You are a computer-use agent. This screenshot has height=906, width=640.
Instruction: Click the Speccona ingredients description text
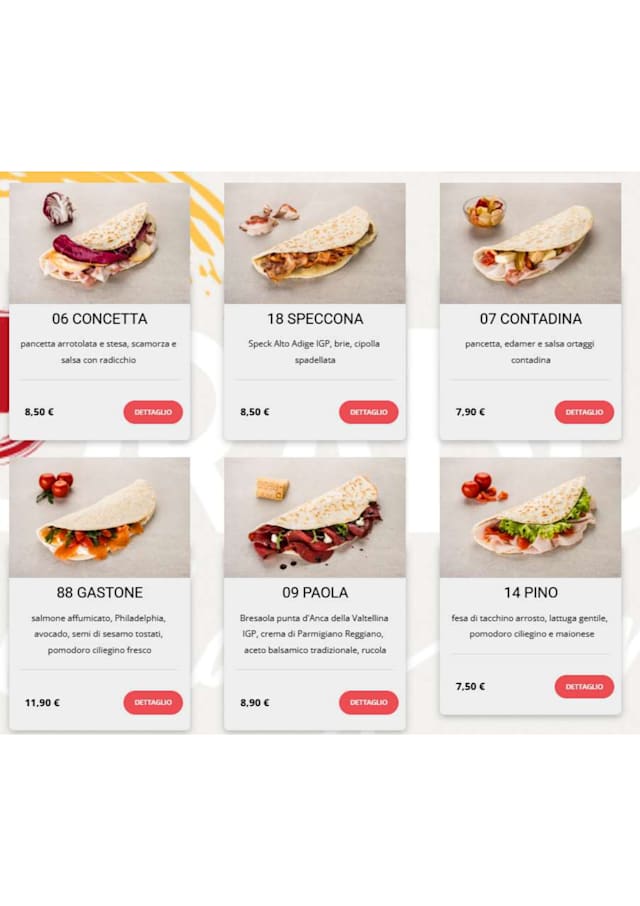[315, 351]
